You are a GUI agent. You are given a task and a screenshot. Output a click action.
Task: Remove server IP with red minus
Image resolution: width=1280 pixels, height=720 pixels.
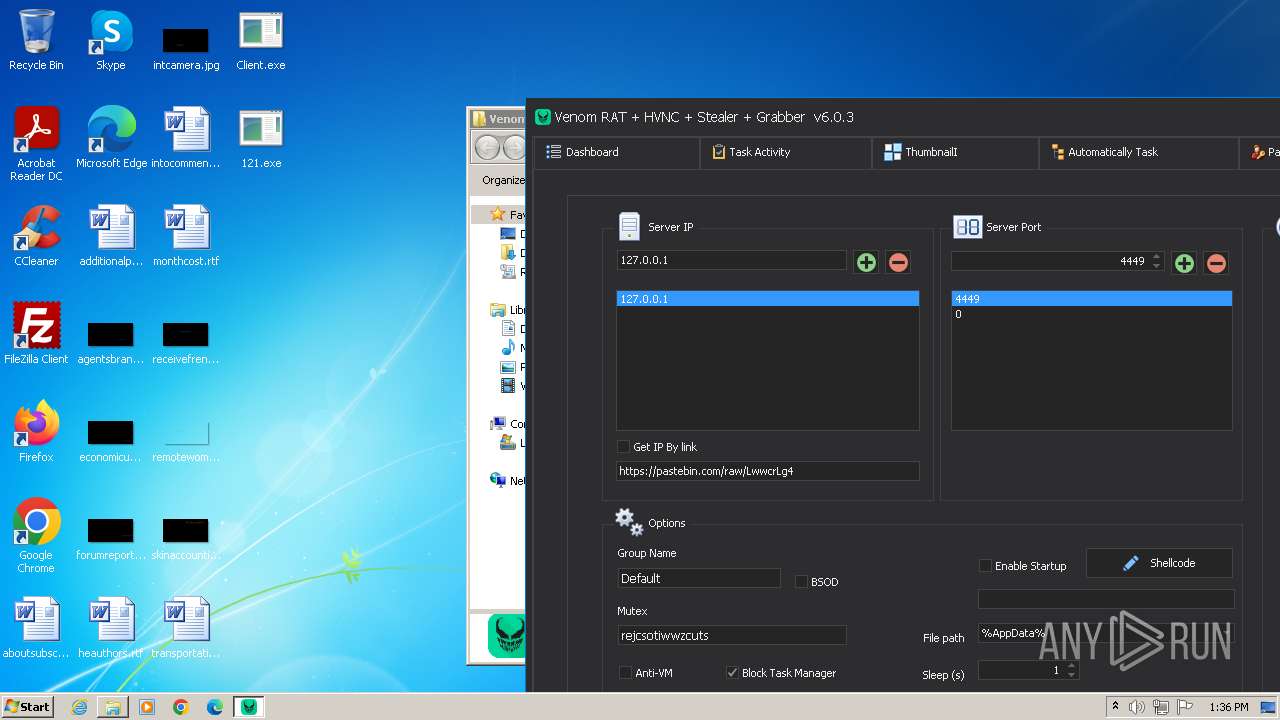pyautogui.click(x=898, y=263)
